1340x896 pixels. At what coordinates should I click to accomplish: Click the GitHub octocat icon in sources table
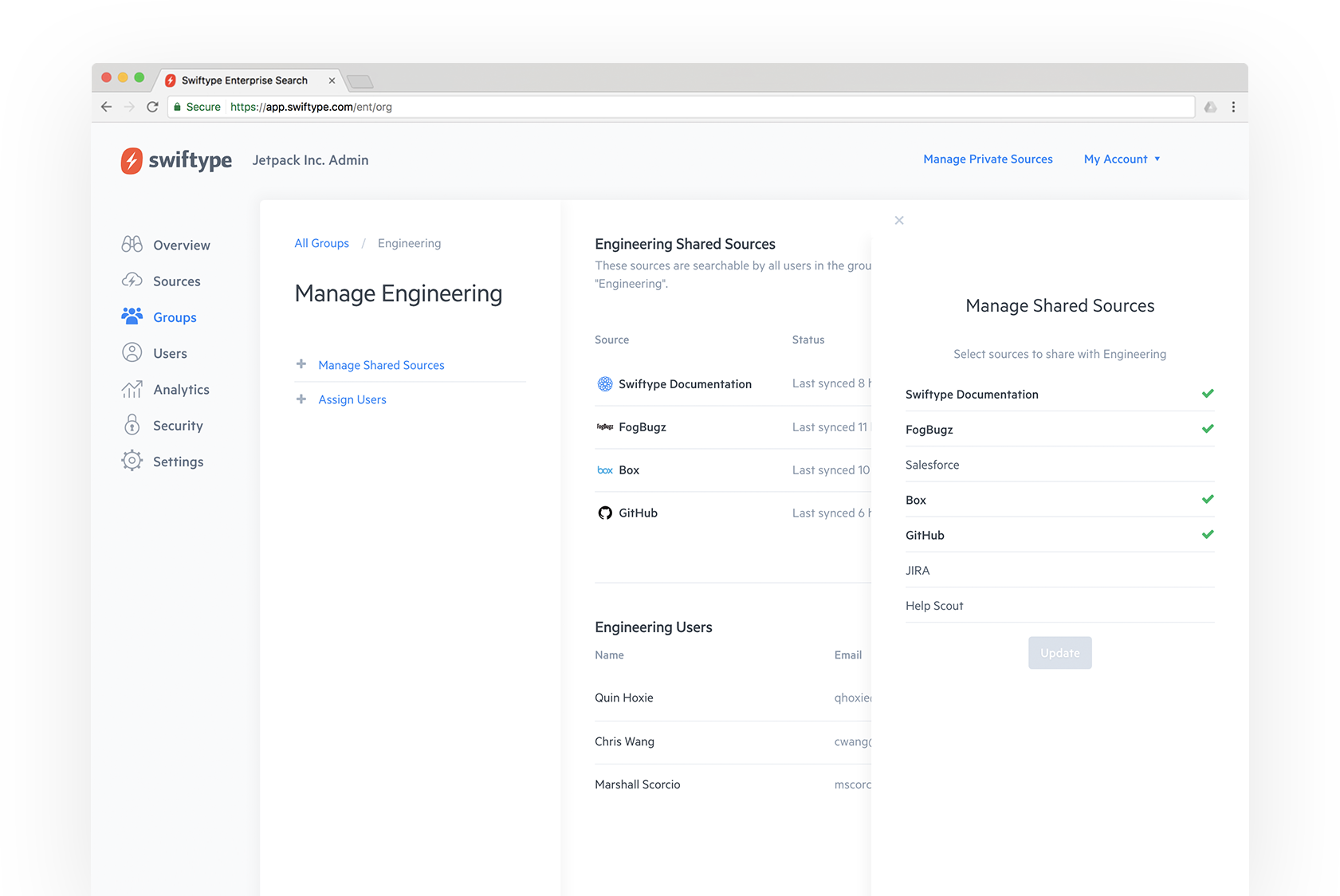click(x=605, y=513)
